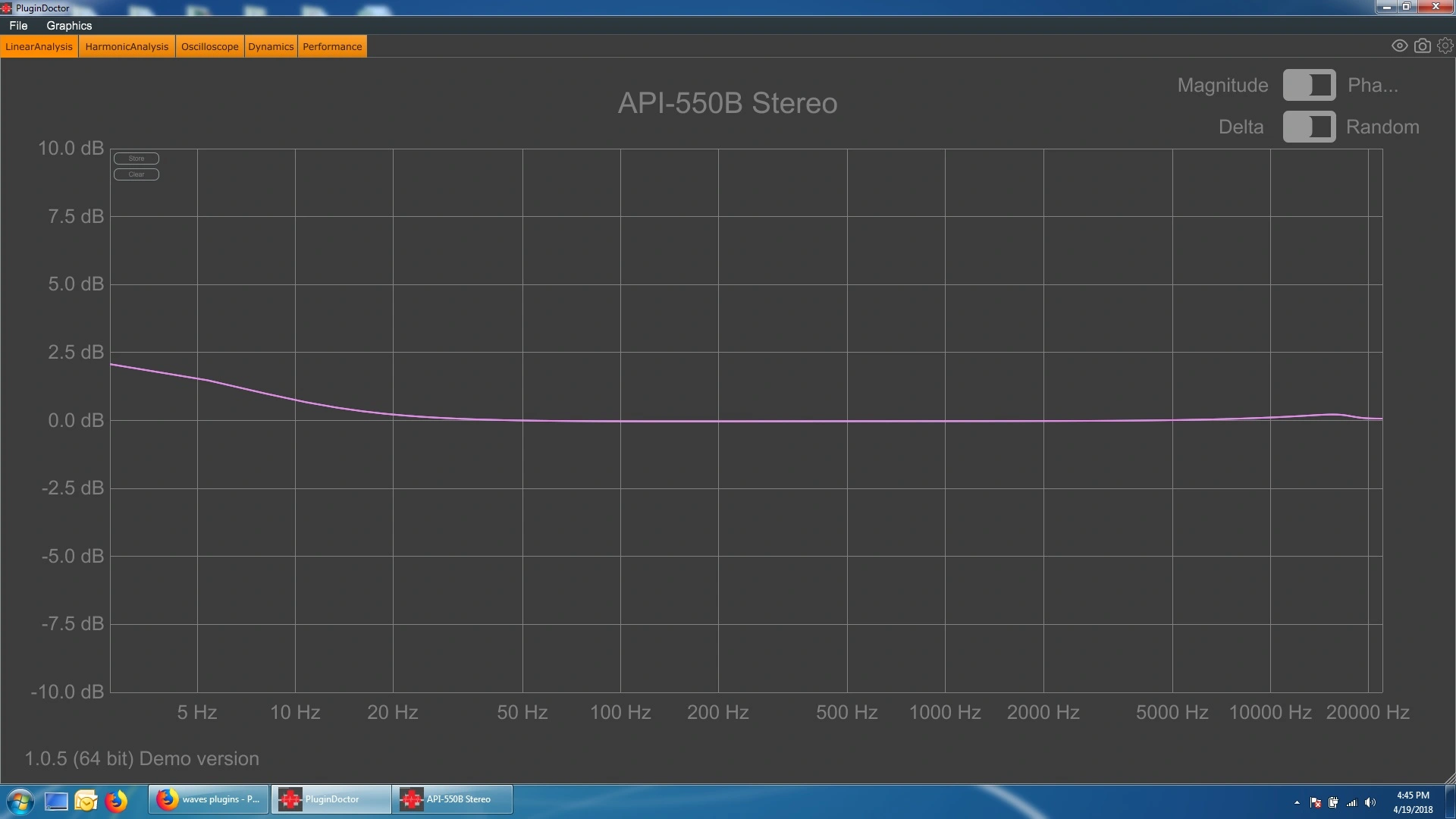Click the 100 Hz axis label
This screenshot has height=819, width=1456.
[x=620, y=712]
